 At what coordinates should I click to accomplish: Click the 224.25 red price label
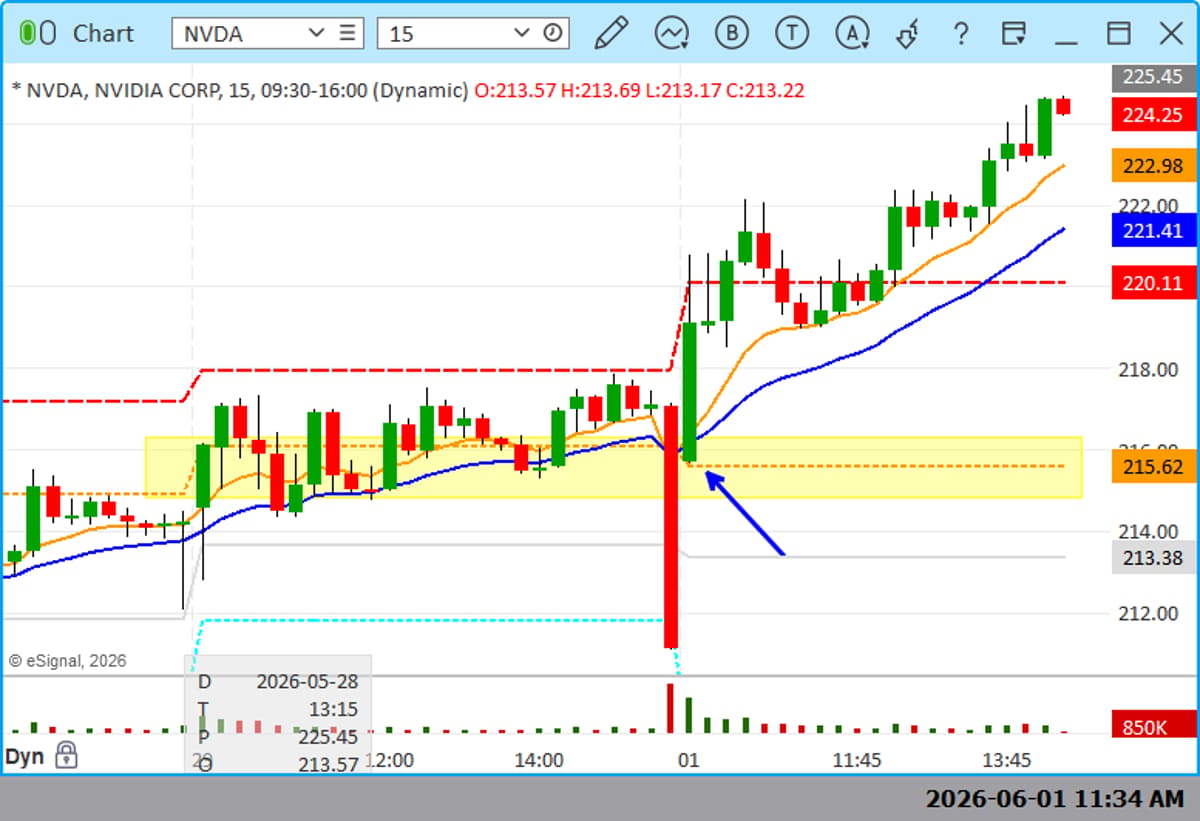click(1153, 115)
